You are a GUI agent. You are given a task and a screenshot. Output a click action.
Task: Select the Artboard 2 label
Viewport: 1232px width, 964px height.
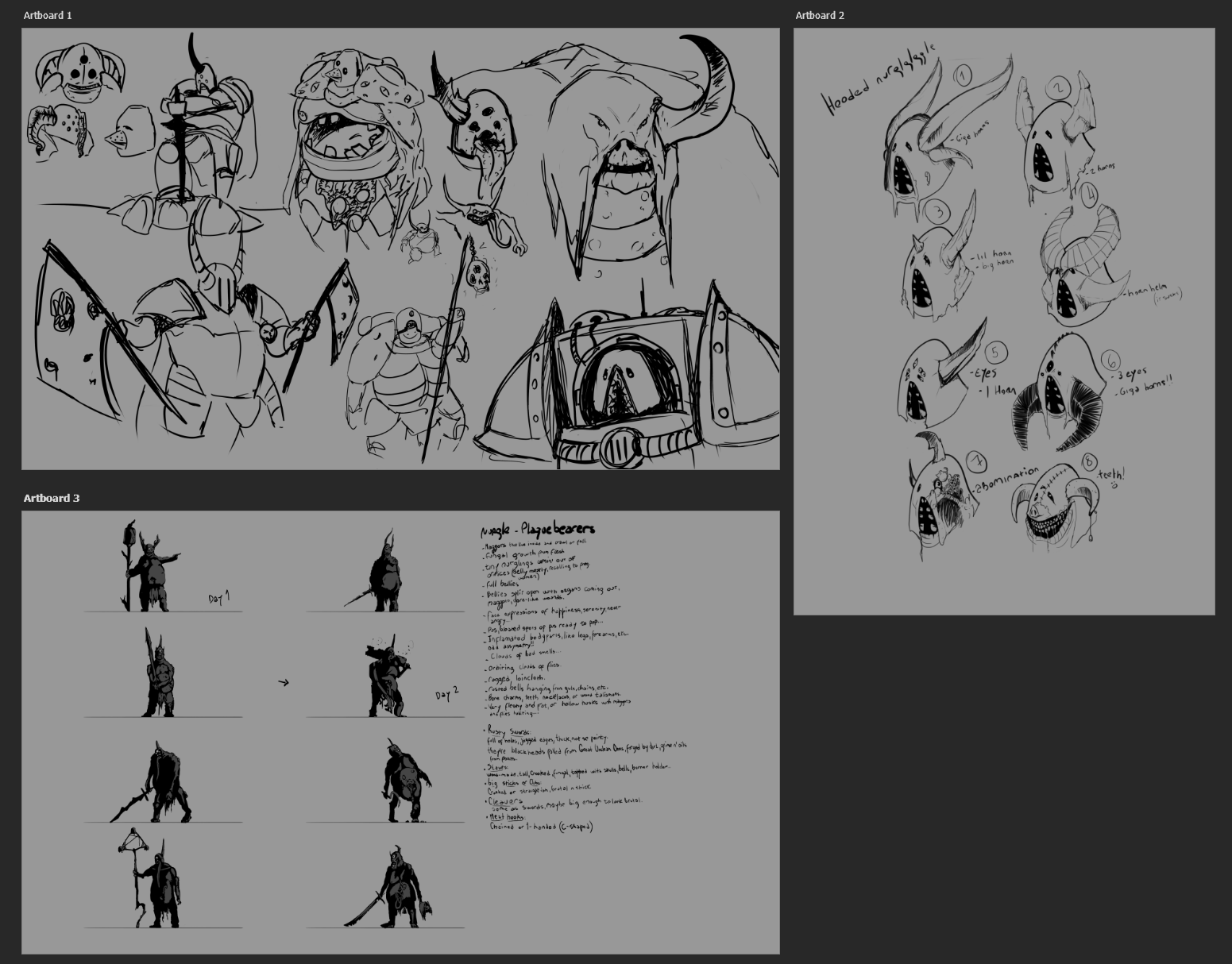coord(820,15)
